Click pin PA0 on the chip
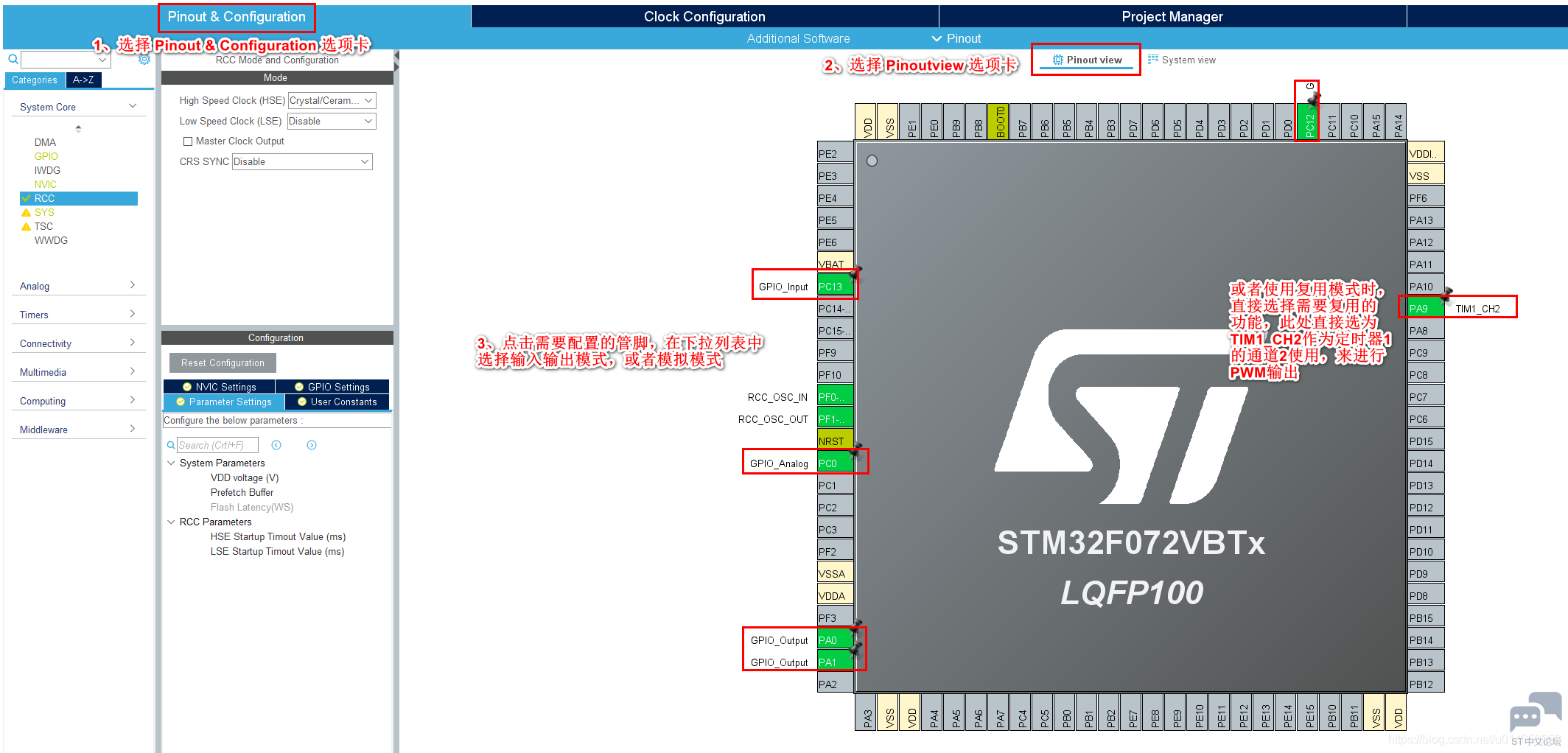The height and width of the screenshot is (753, 1568). (835, 640)
